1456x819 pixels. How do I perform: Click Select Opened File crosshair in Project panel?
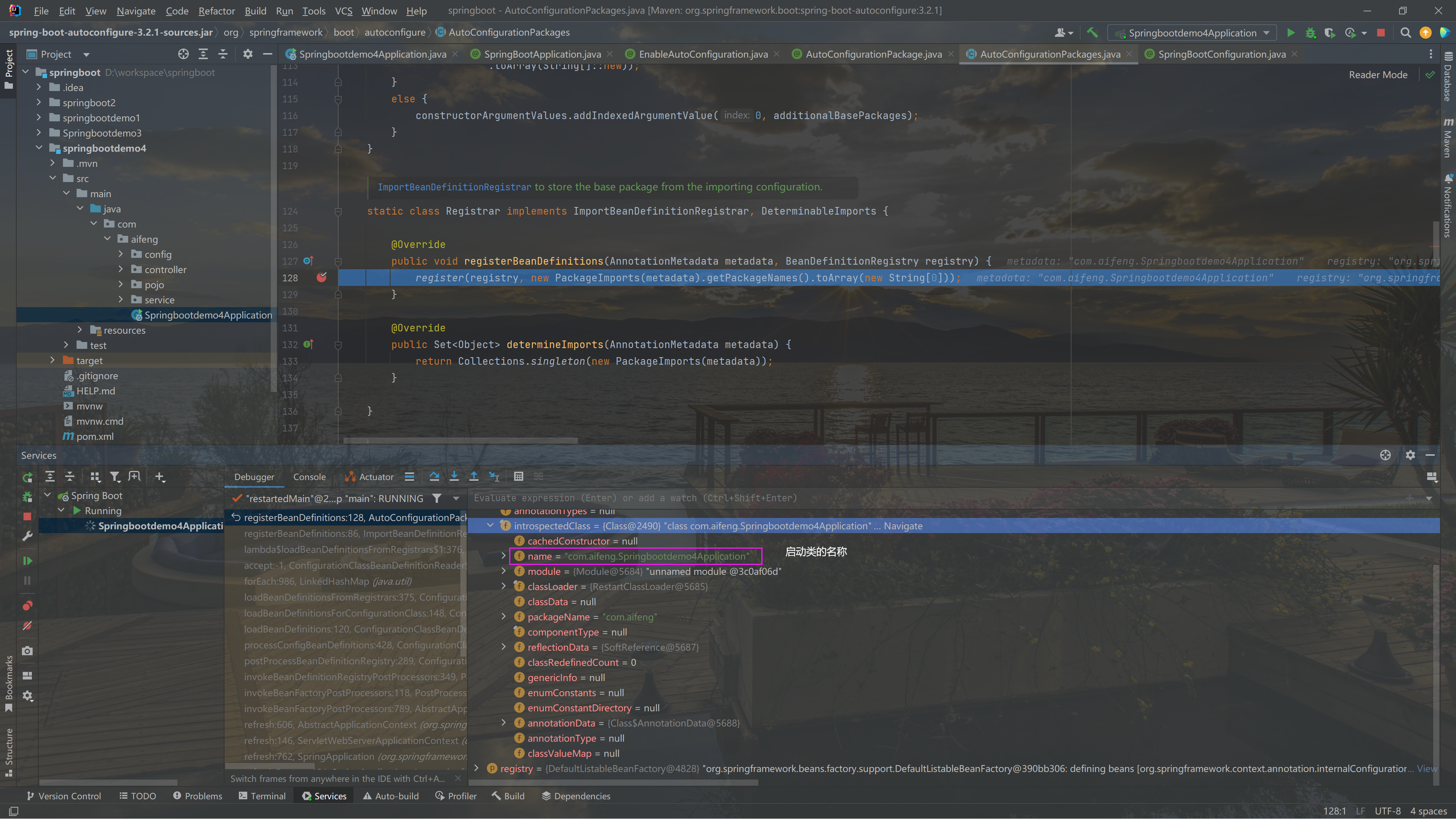coord(183,54)
